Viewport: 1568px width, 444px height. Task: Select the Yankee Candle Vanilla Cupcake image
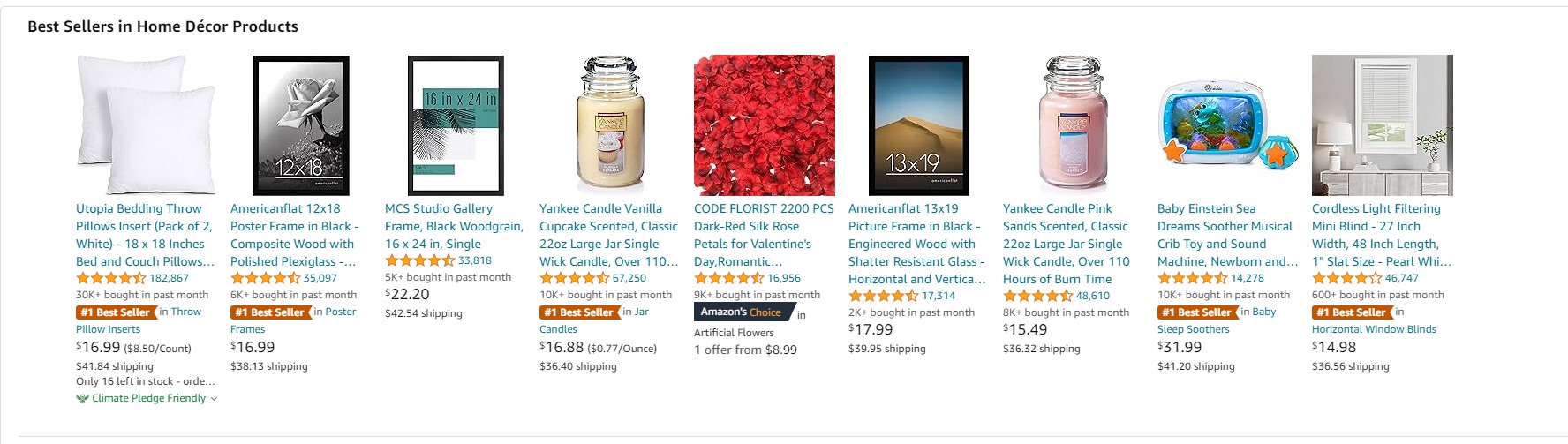609,124
